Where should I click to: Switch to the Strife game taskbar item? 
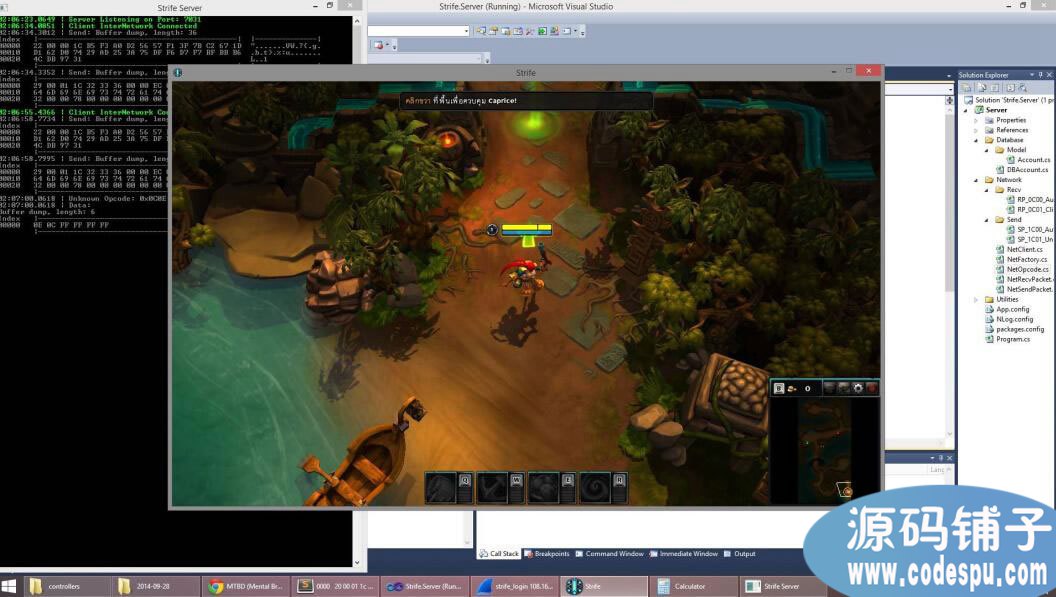coord(604,586)
